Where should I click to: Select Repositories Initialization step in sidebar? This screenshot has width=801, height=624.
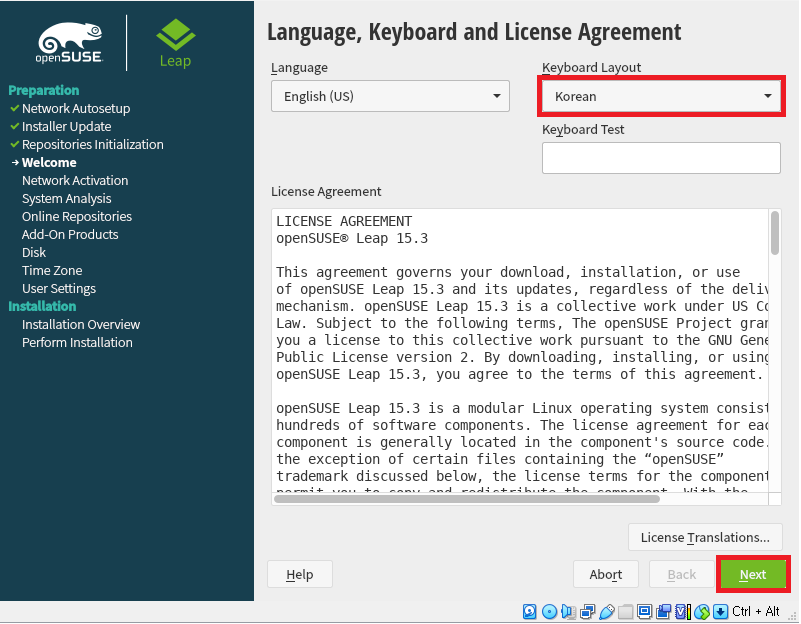pyautogui.click(x=92, y=145)
